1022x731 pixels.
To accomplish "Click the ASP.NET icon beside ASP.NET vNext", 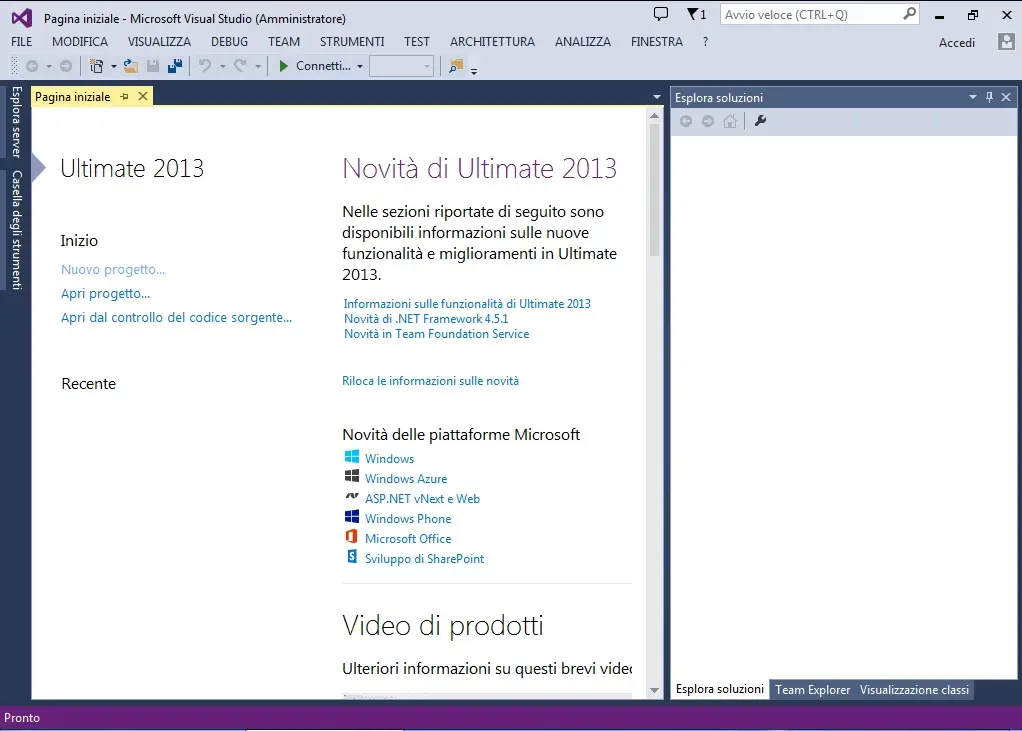I will (352, 496).
